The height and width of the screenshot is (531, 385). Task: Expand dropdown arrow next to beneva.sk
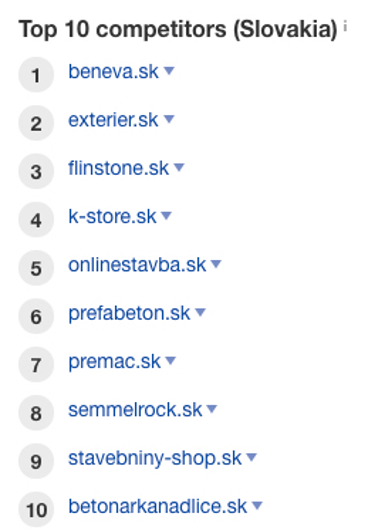(169, 71)
